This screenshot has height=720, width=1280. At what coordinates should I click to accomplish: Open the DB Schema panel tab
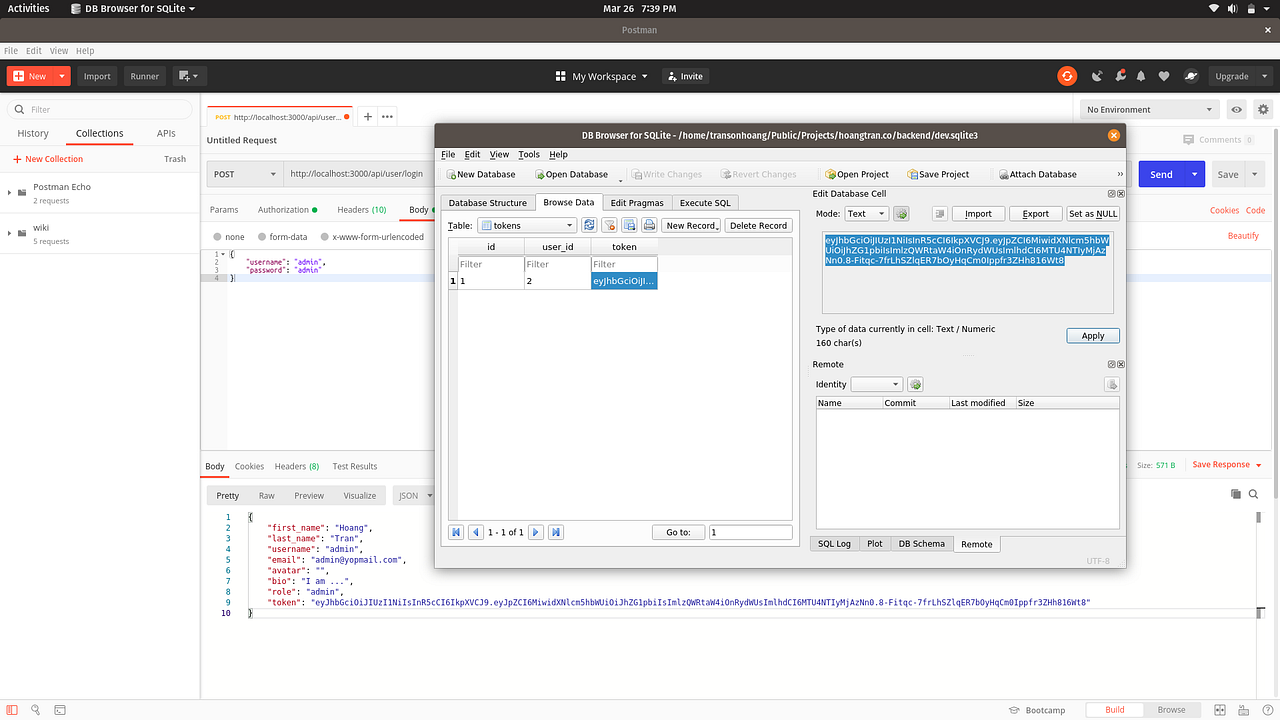[x=921, y=543]
